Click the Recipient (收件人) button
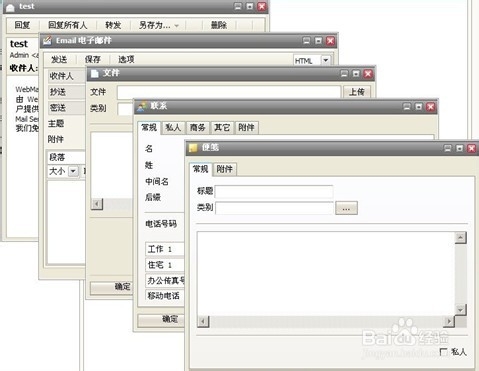This screenshot has height=371, width=479. pyautogui.click(x=66, y=76)
